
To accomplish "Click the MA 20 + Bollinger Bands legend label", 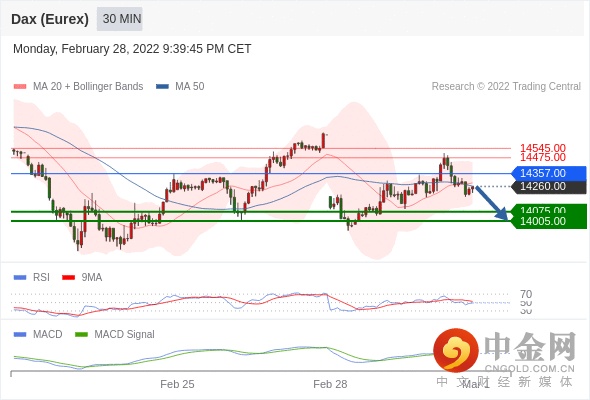I will (88, 87).
